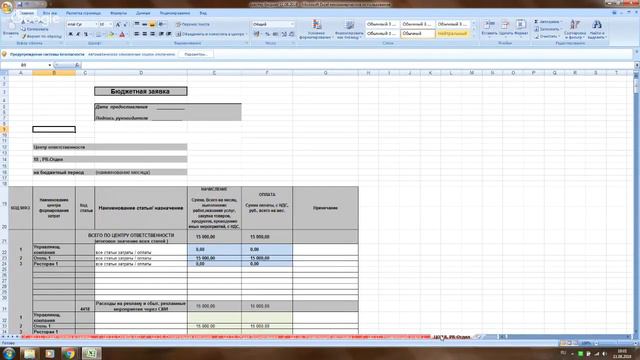Decrease font size with smaller A icon

click(125, 24)
